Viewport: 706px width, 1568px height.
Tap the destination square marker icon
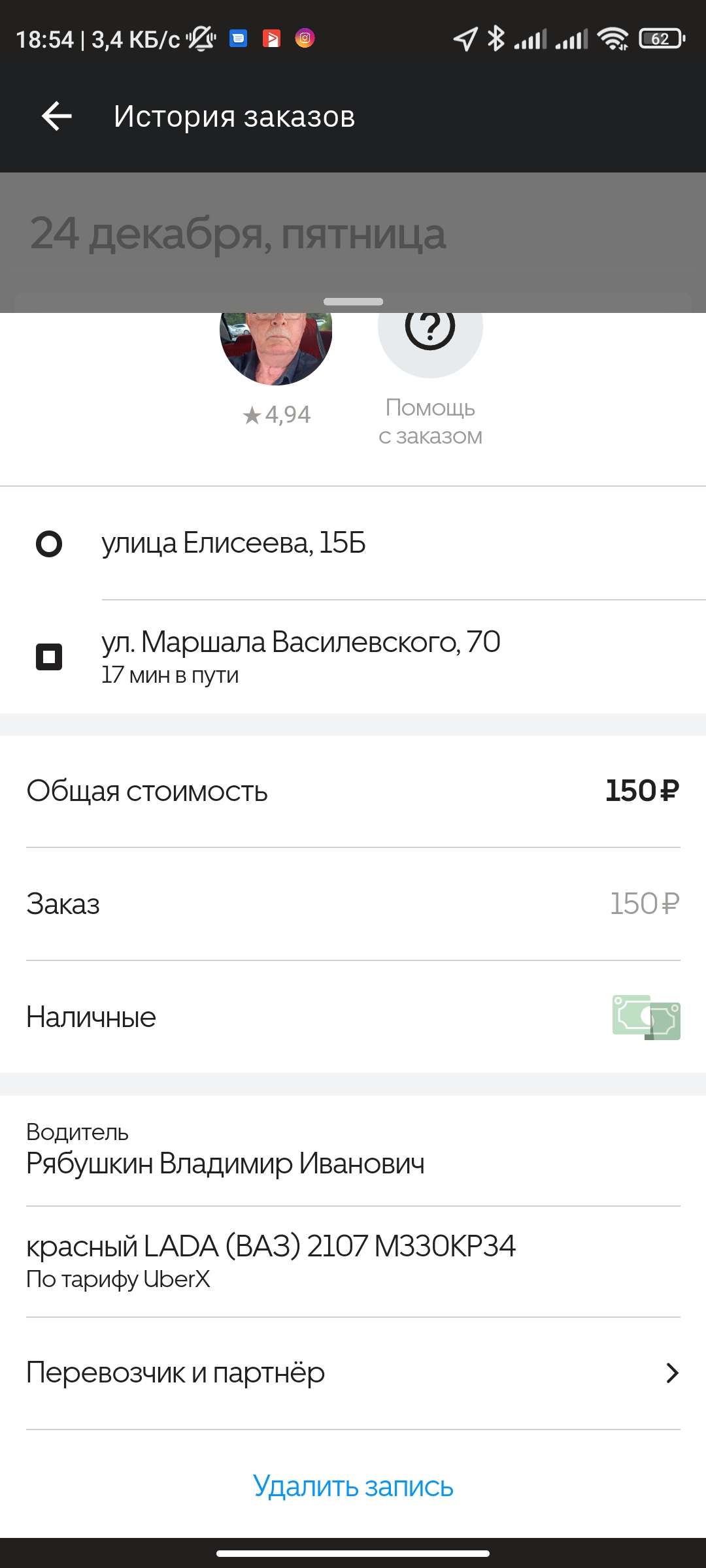[49, 657]
